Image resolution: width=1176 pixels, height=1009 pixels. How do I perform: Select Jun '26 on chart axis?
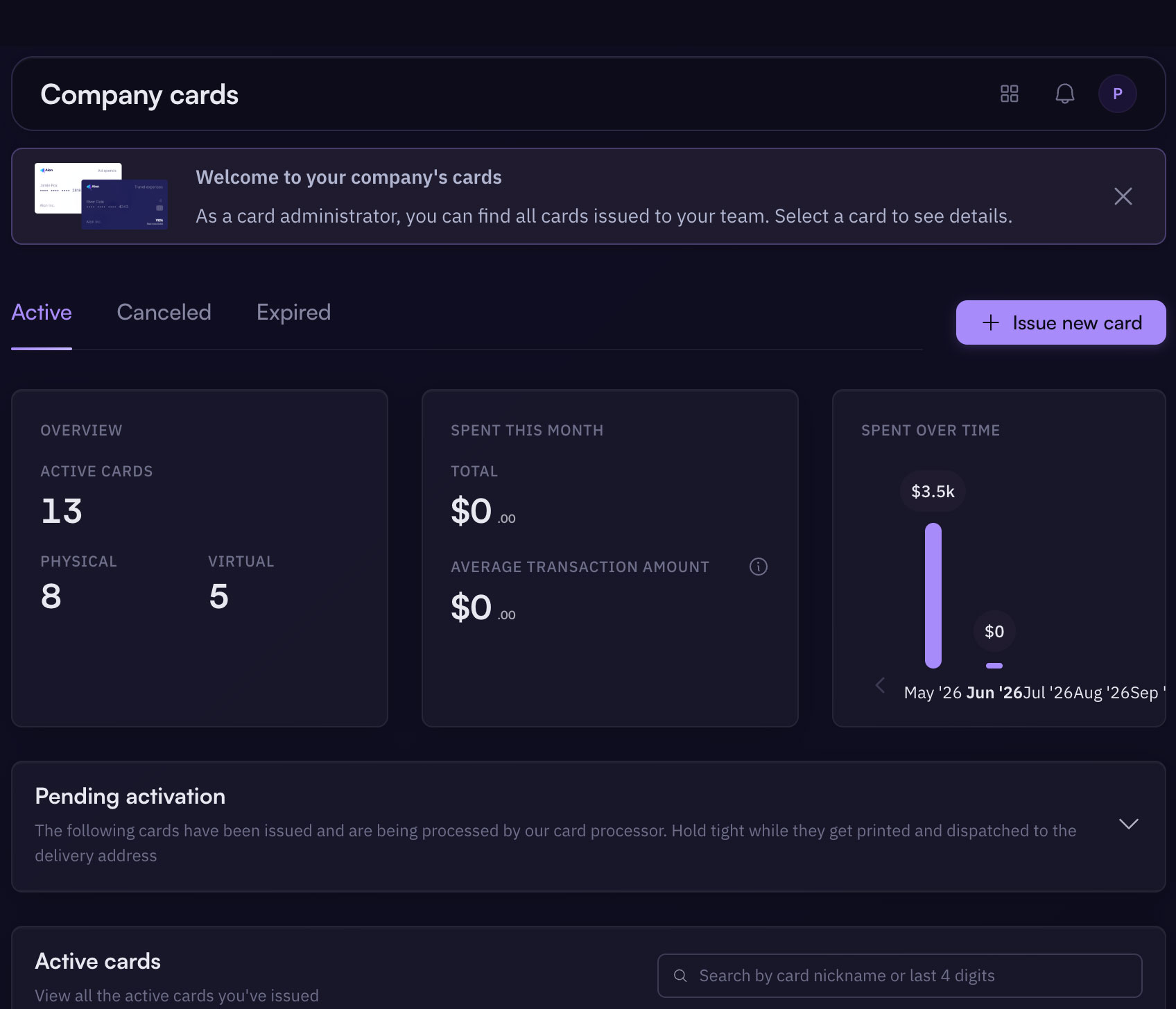(x=994, y=693)
